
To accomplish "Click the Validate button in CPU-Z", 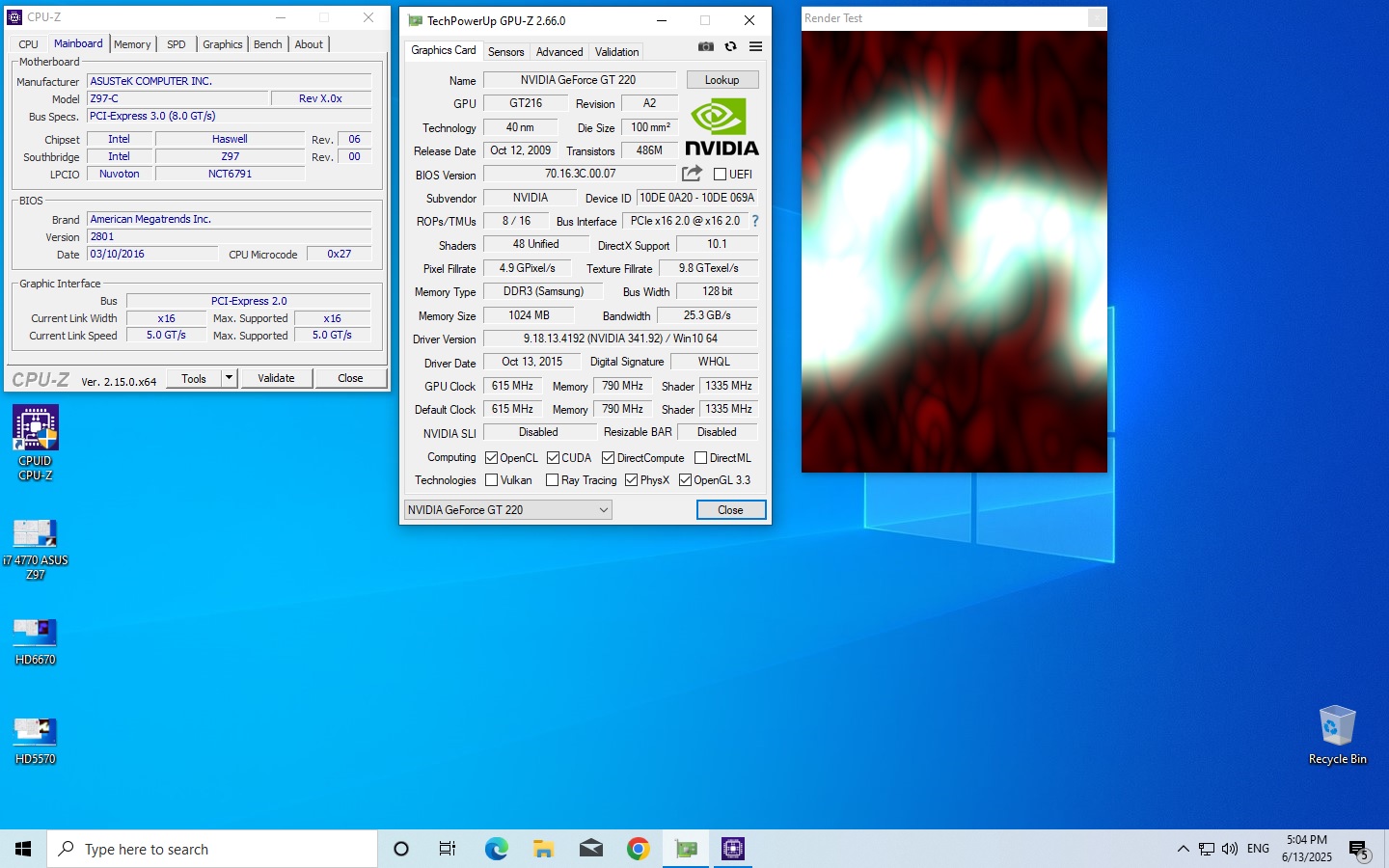I will [276, 378].
